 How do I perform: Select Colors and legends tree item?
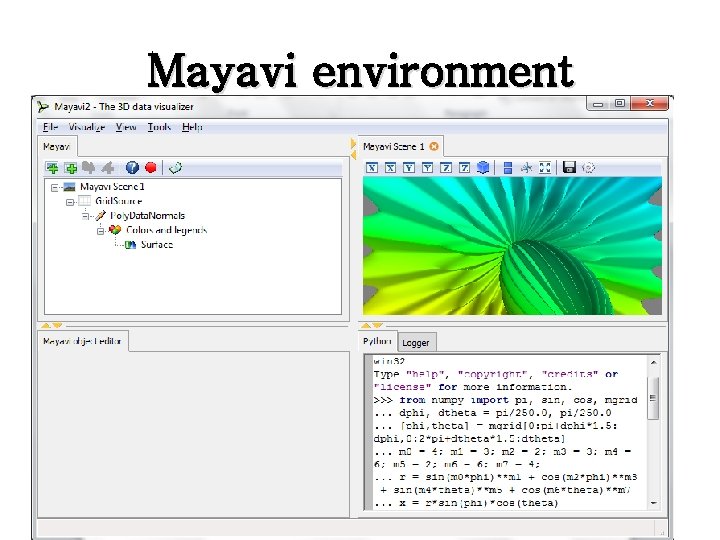coord(166,230)
